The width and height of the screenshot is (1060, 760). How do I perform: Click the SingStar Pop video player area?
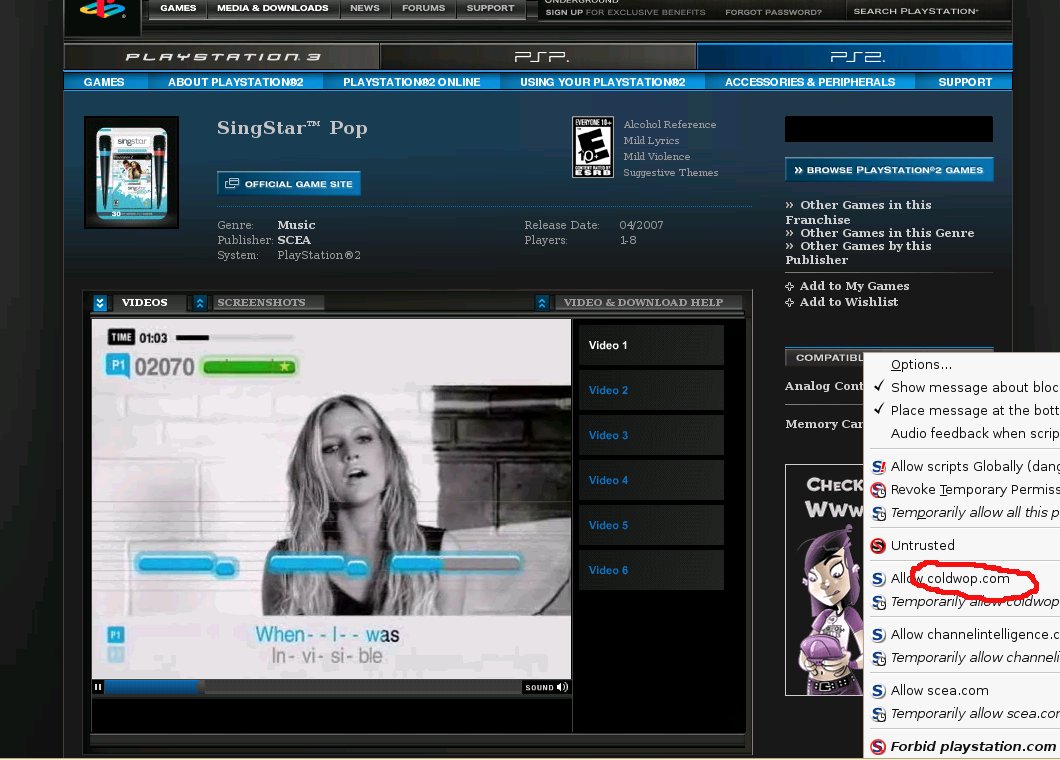331,499
